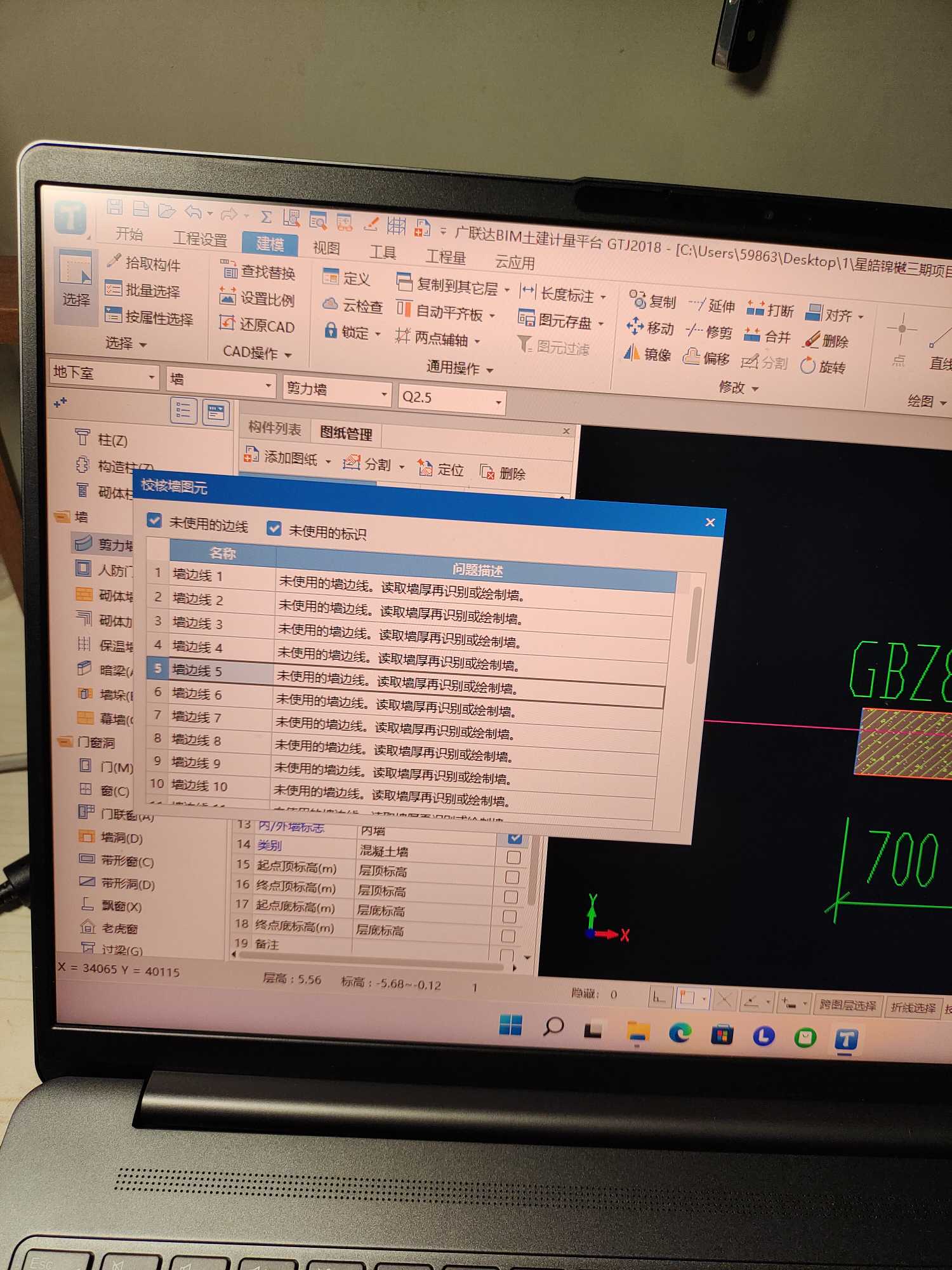Screen dimensions: 952x1270
Task: Switch to the 构件列表 panel tab
Action: pyautogui.click(x=275, y=428)
